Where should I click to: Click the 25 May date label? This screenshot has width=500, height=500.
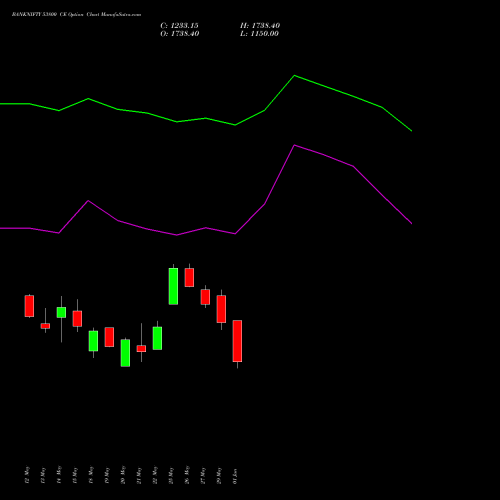[x=171, y=475]
